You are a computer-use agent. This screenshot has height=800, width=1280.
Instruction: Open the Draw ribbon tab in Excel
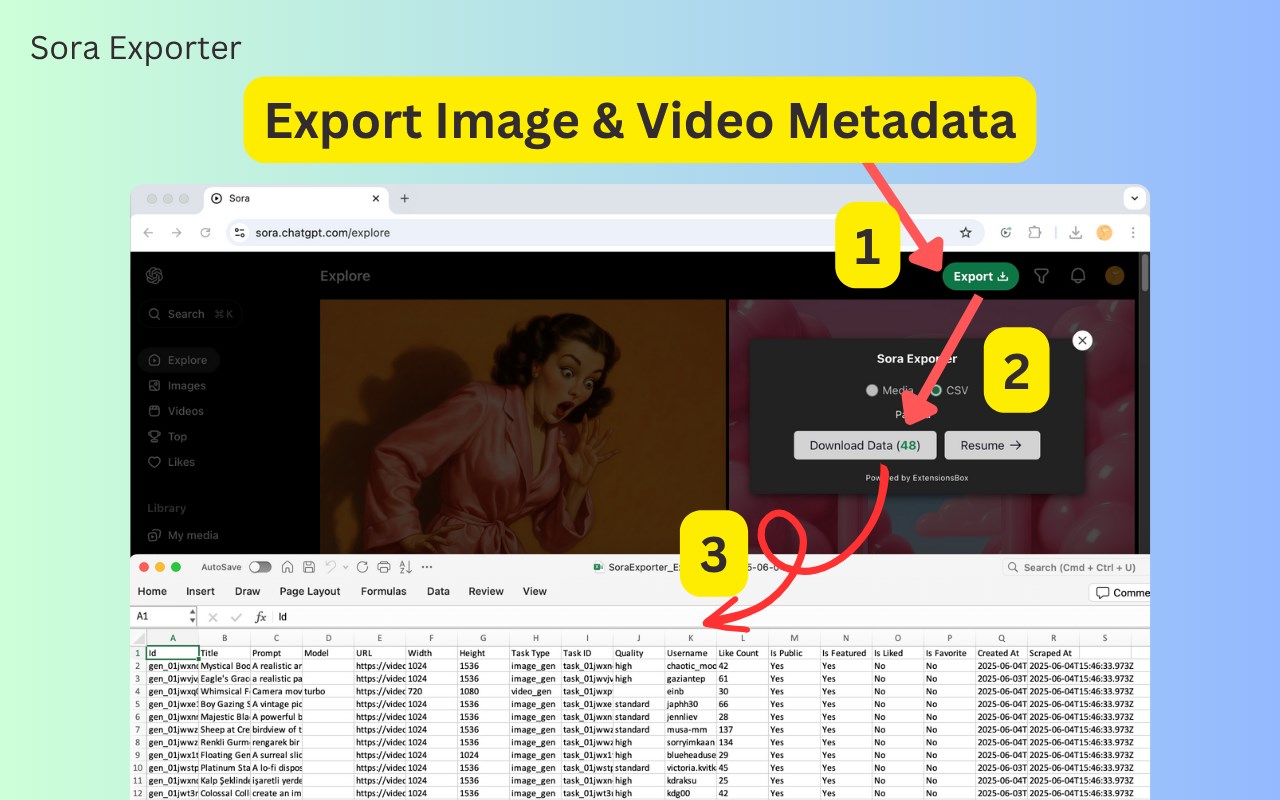(247, 591)
